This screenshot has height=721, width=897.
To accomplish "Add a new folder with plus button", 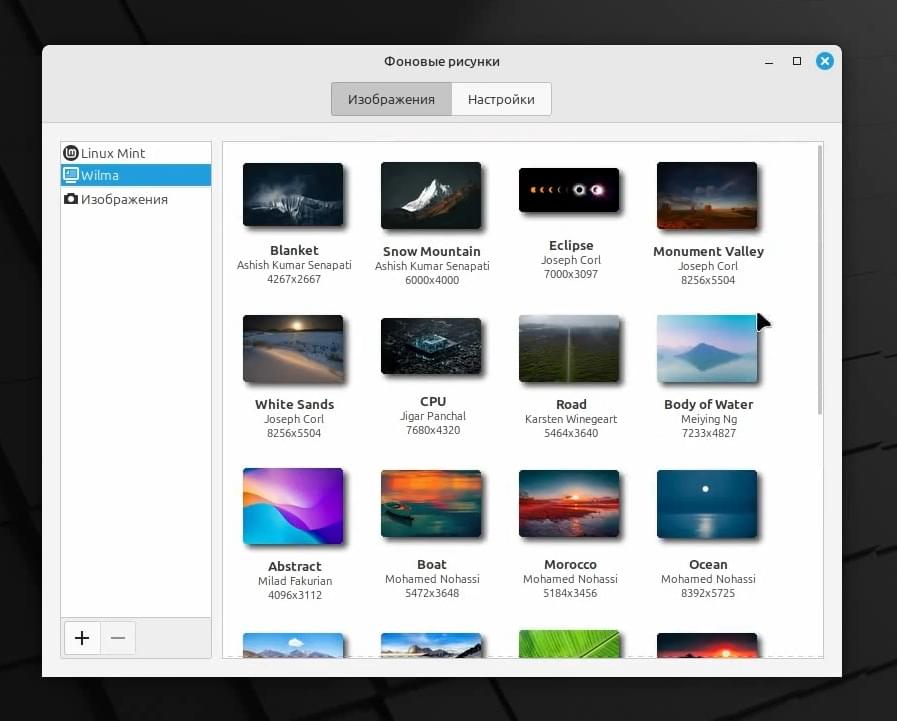I will coord(82,637).
